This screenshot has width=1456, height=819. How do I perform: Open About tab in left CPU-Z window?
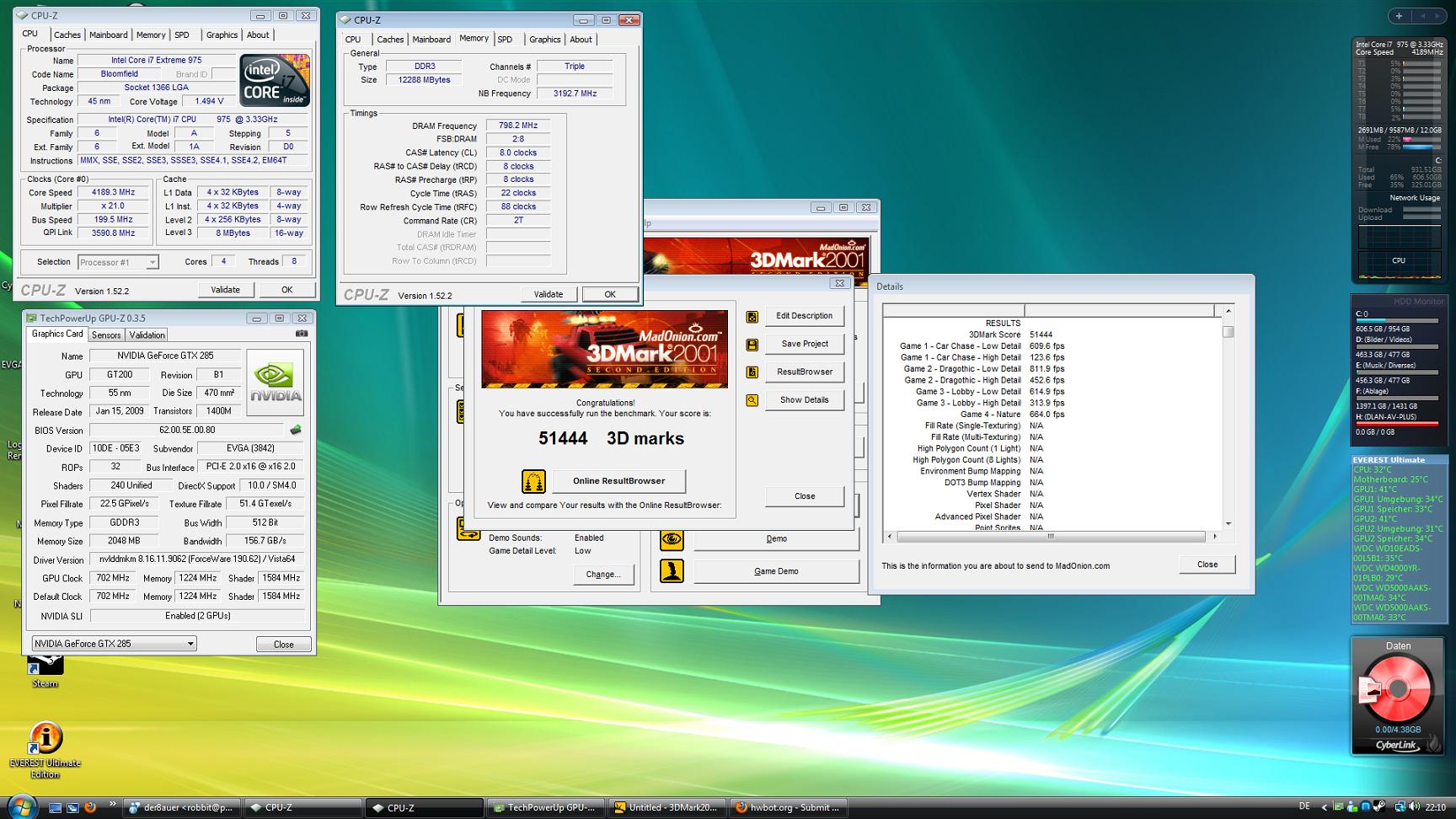pyautogui.click(x=258, y=35)
